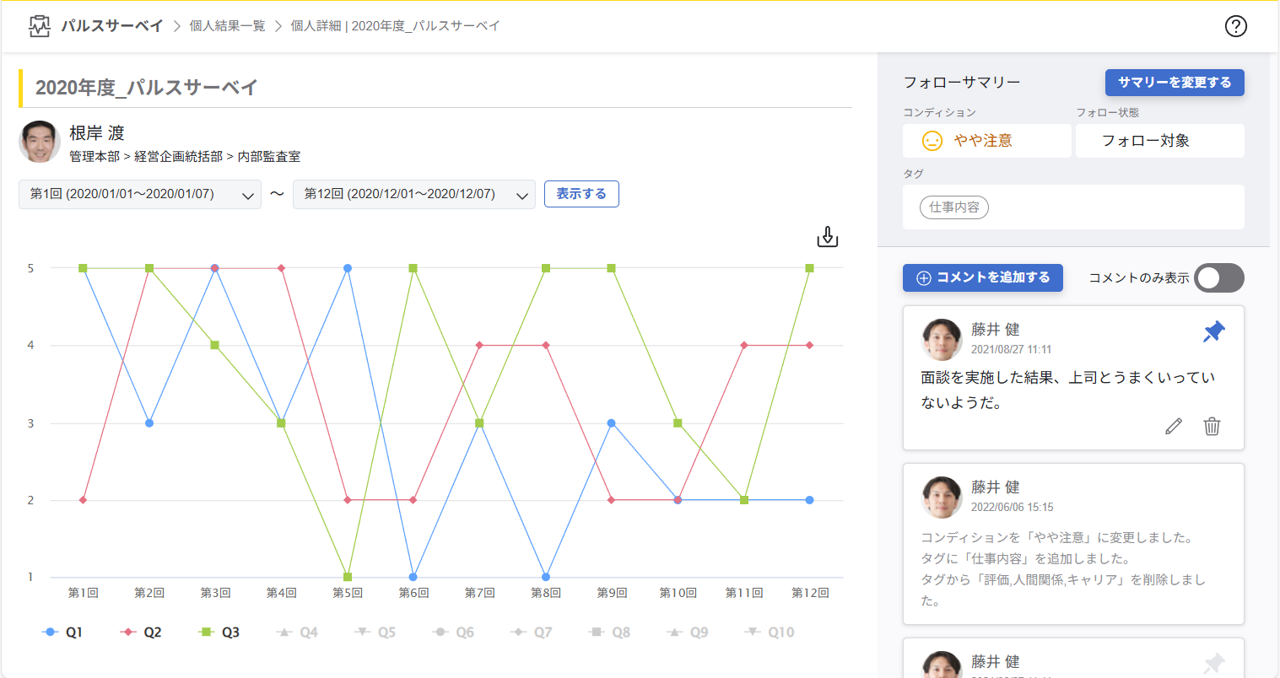Open the 第1回 start period dropdown

pos(140,195)
